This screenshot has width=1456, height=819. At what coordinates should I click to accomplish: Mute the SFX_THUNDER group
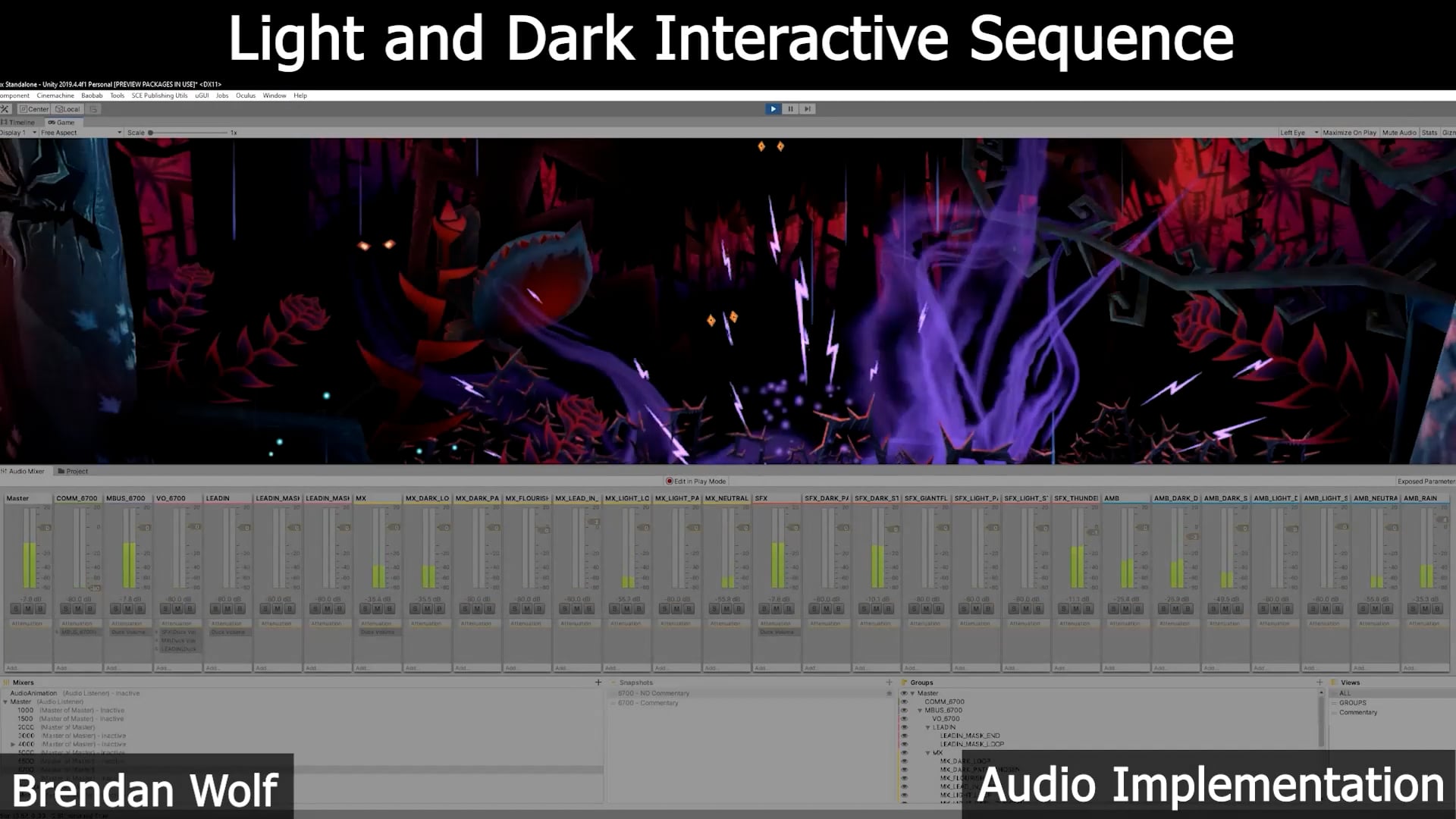click(1075, 609)
